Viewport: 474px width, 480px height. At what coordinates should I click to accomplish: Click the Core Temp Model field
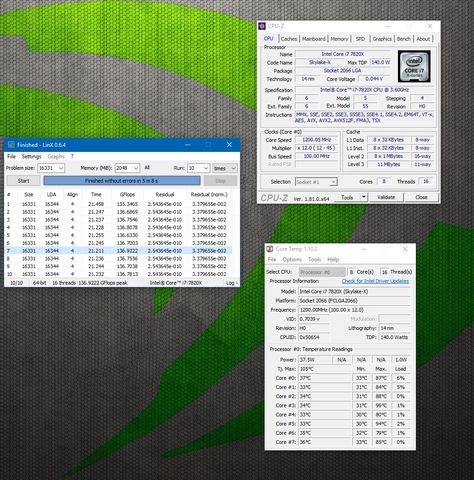coord(354,291)
